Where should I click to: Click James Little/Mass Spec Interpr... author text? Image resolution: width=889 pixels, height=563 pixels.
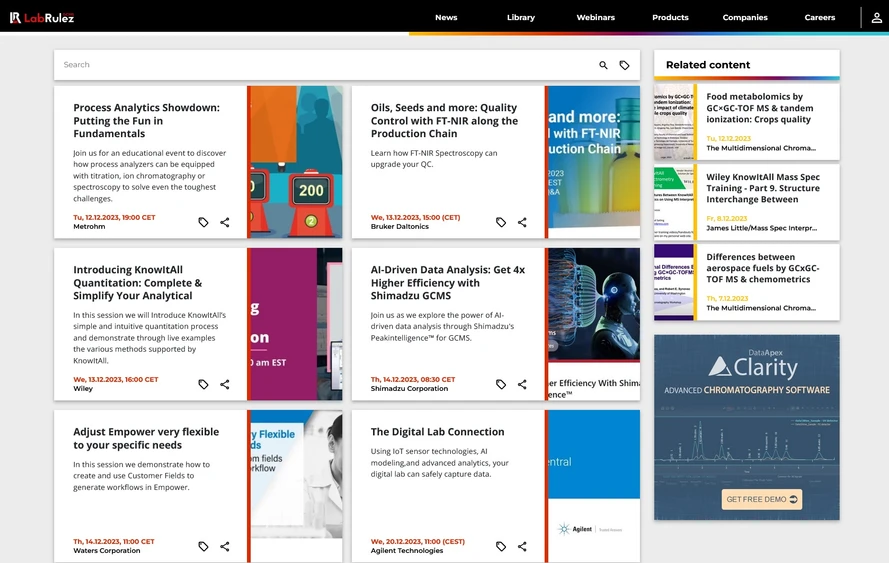tap(761, 228)
